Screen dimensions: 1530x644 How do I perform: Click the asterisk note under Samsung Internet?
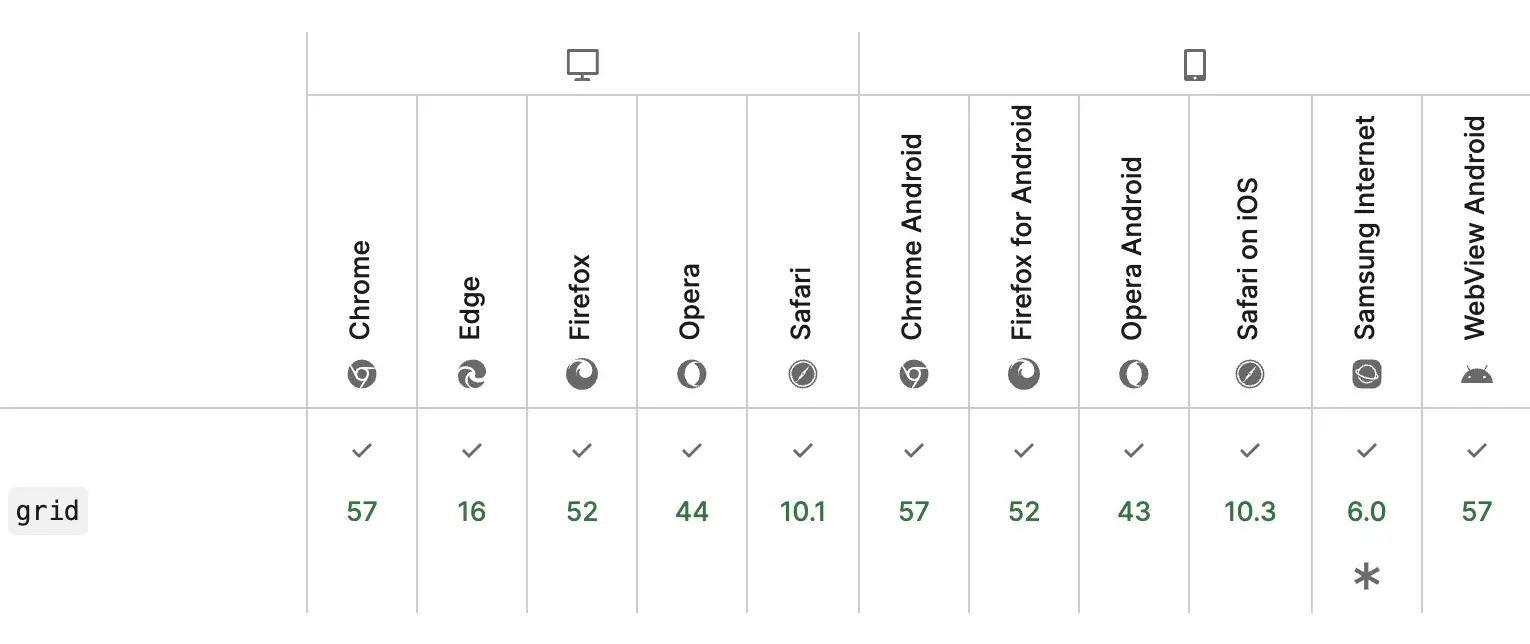point(1366,577)
